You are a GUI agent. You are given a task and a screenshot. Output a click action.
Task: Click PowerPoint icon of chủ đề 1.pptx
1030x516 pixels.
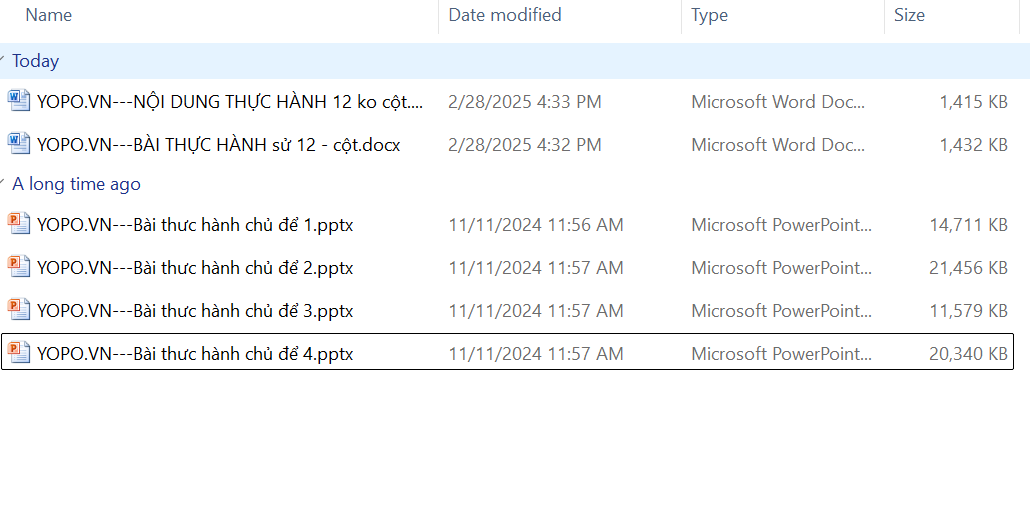(19, 225)
